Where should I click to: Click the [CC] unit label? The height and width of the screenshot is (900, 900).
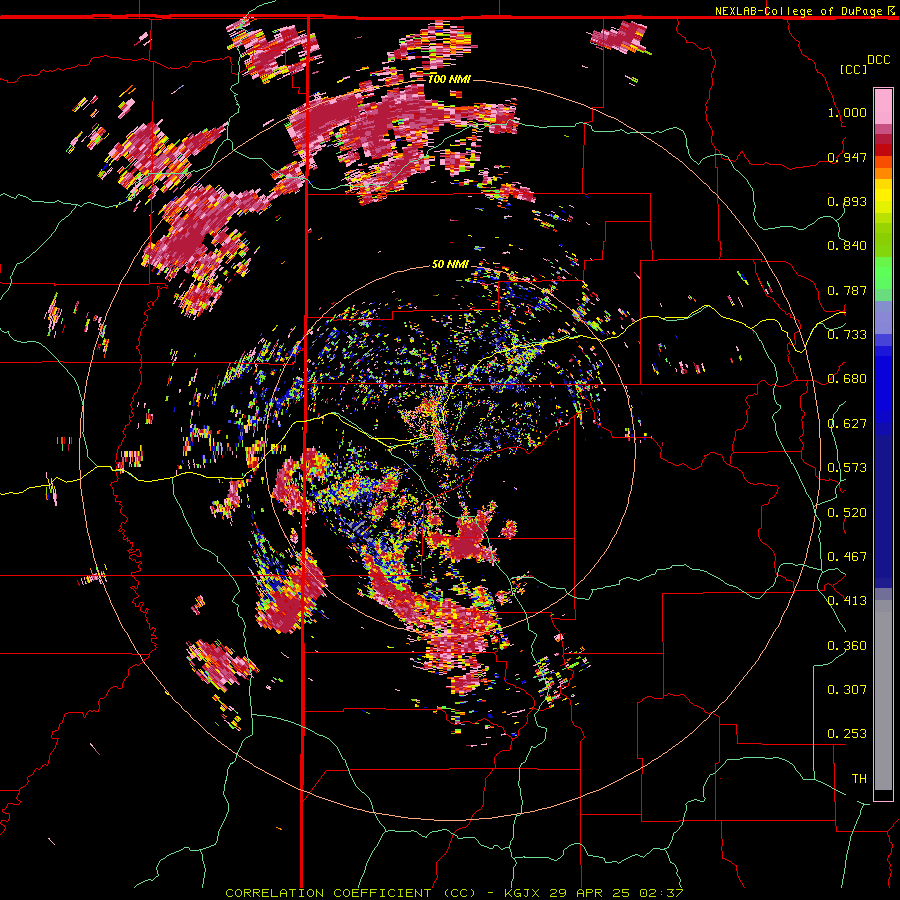click(854, 69)
